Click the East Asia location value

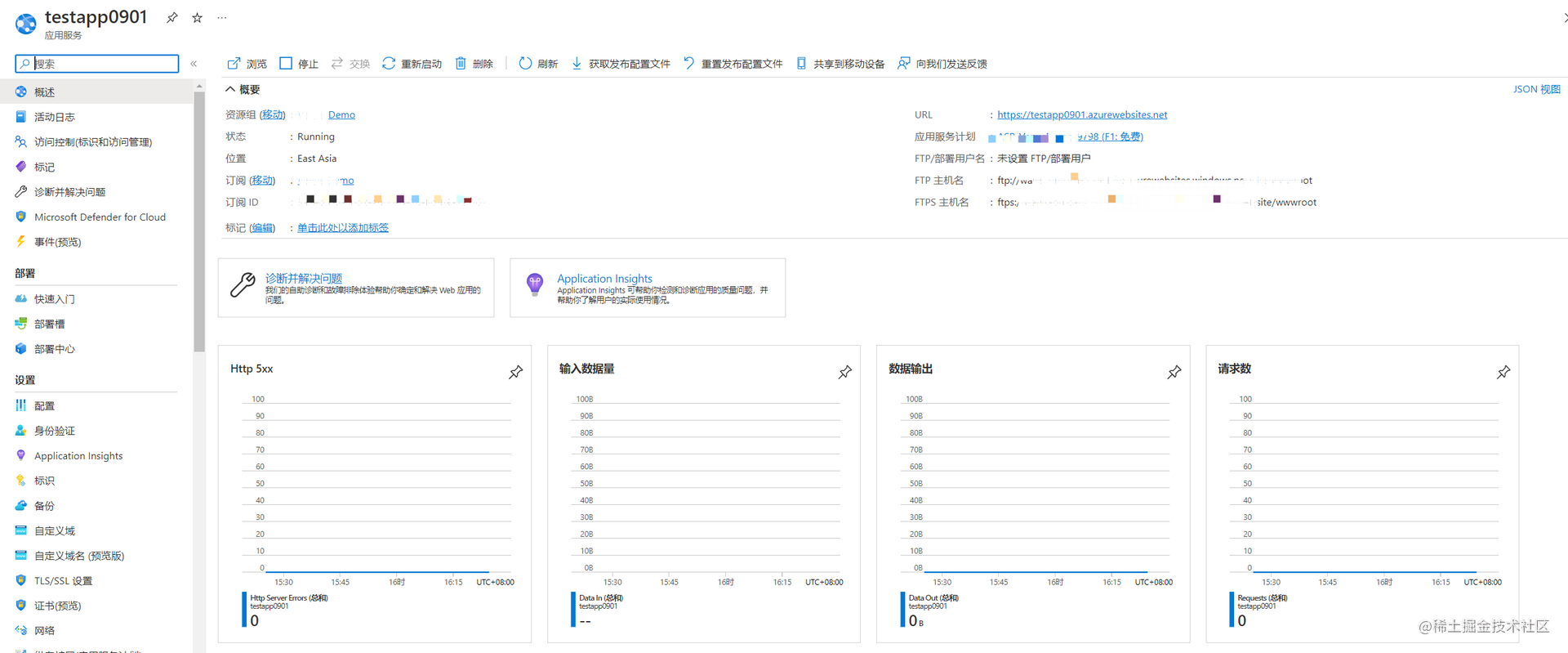tap(317, 159)
